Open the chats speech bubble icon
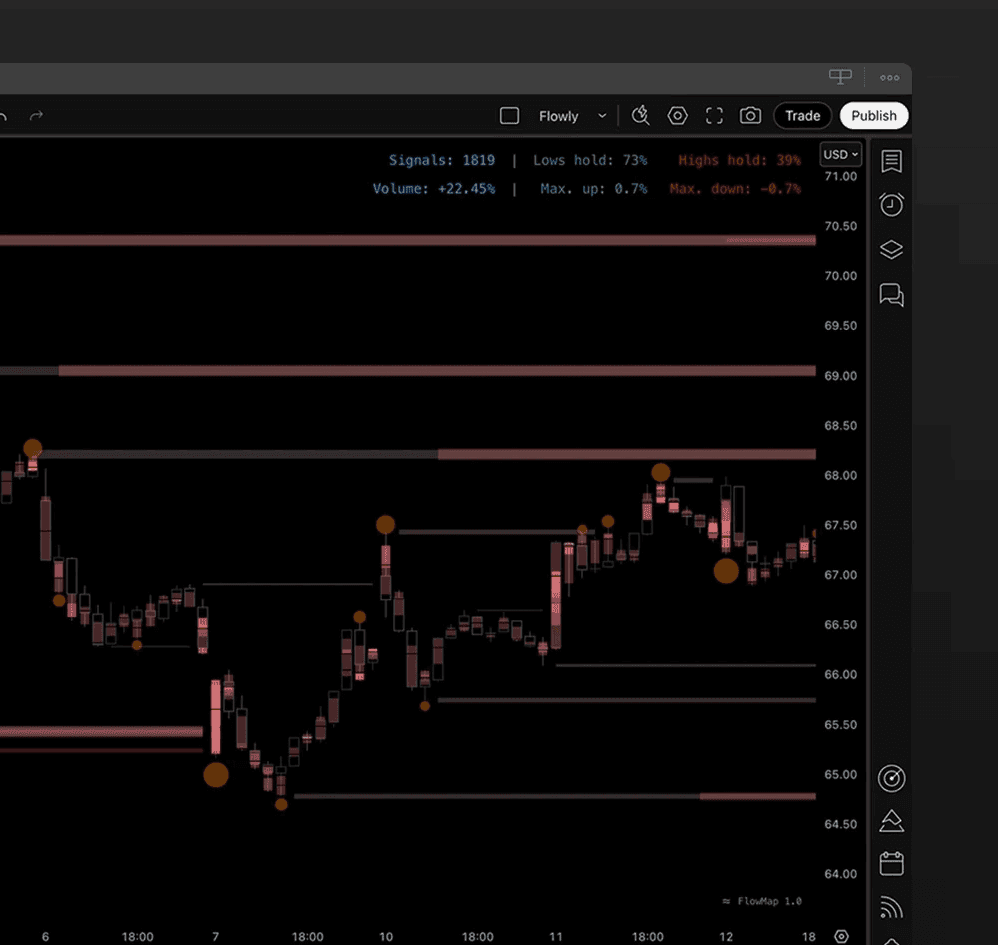The image size is (998, 945). click(891, 295)
